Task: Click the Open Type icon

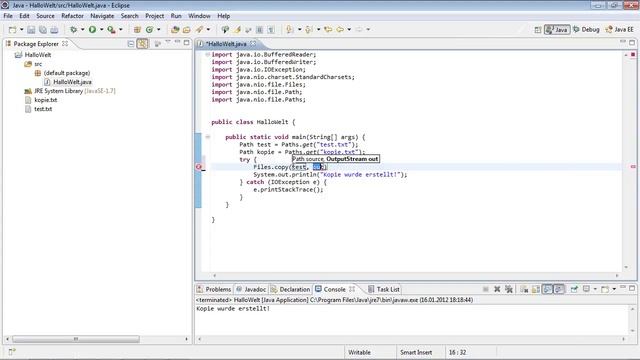Action: 175,30
